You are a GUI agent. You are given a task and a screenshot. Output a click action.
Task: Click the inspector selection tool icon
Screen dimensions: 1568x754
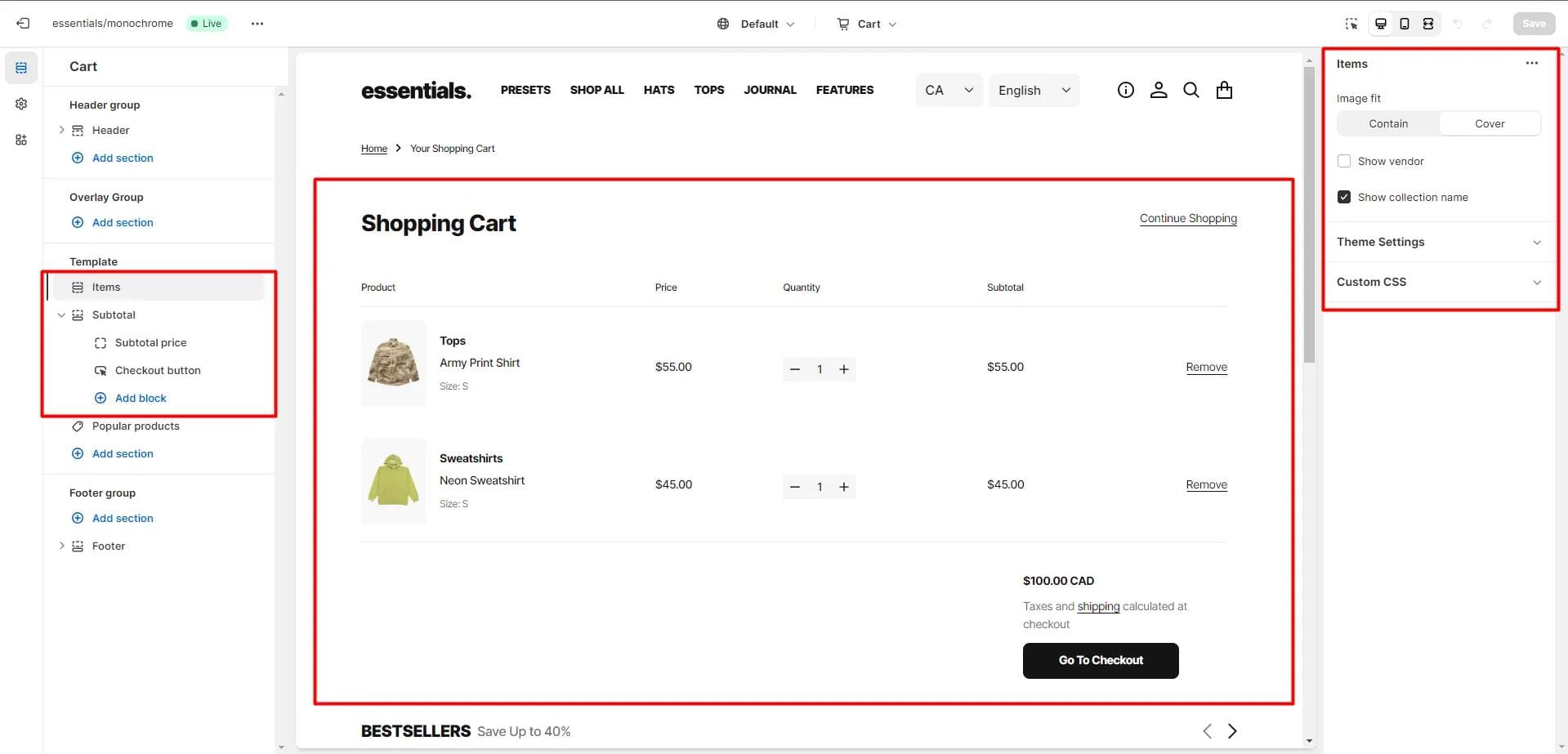1351,24
